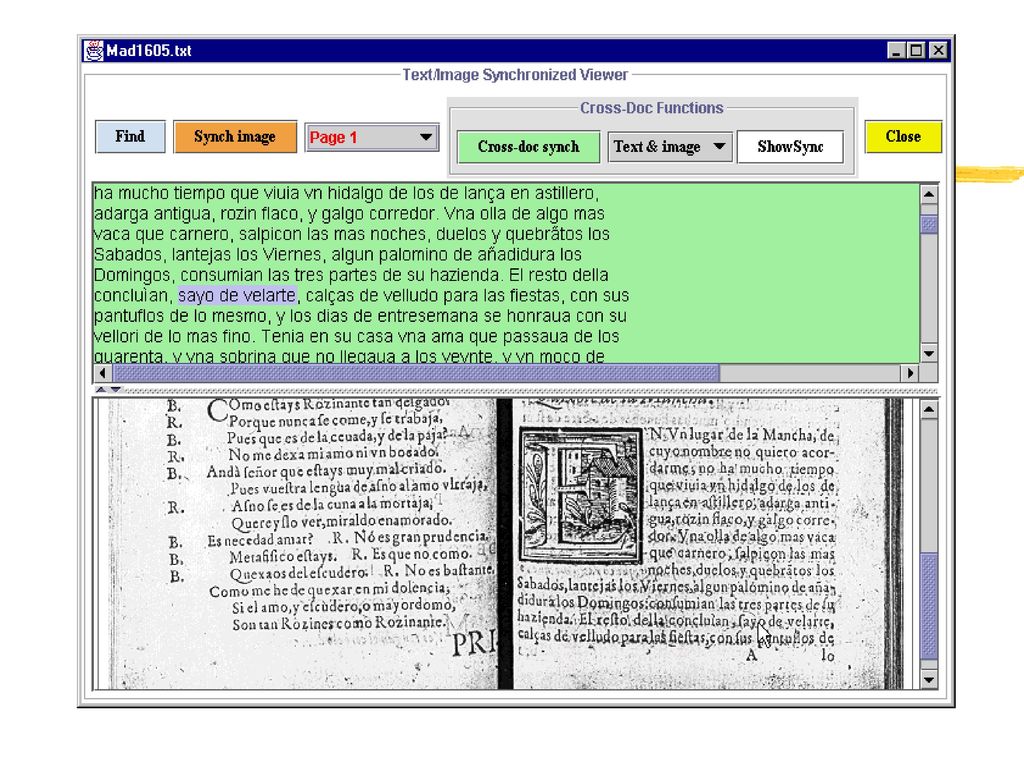Click 'Rozinante' line ending the scanned poem
The height and width of the screenshot is (768, 1024).
(x=338, y=623)
